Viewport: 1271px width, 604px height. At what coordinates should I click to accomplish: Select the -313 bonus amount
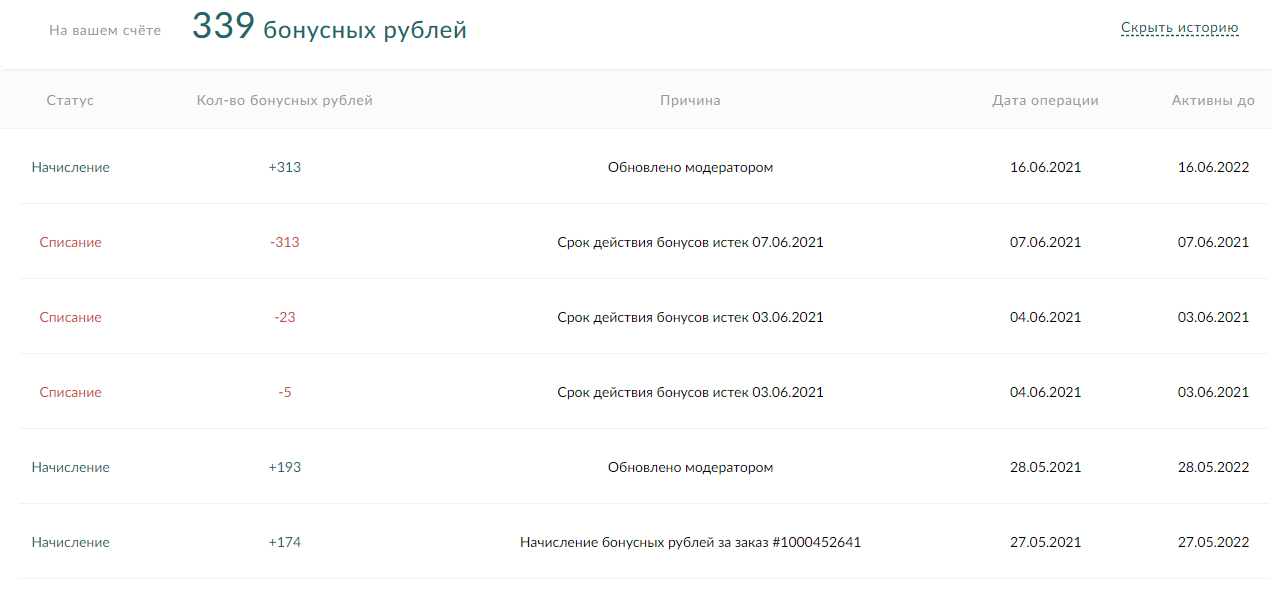(285, 242)
